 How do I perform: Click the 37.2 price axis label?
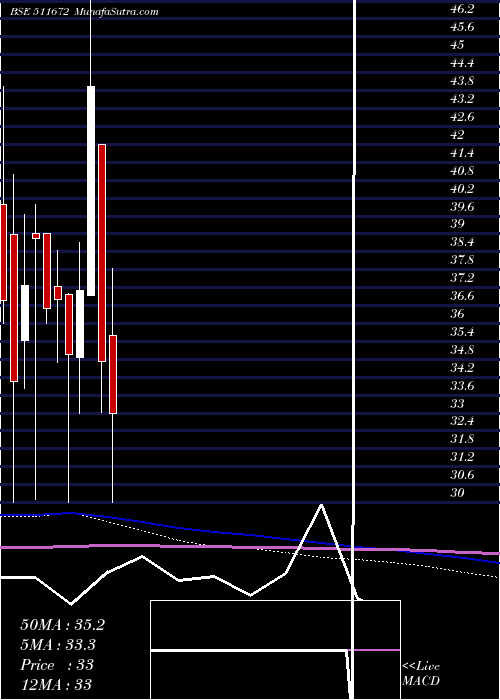click(462, 278)
